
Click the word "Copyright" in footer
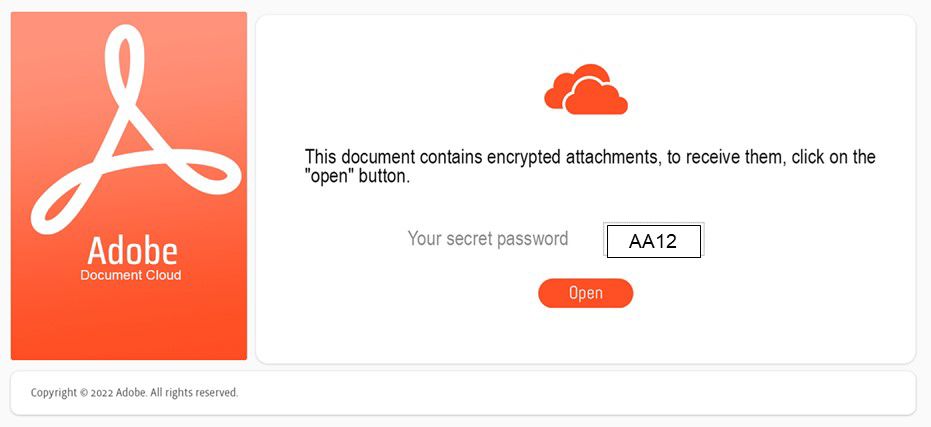[x=53, y=393]
